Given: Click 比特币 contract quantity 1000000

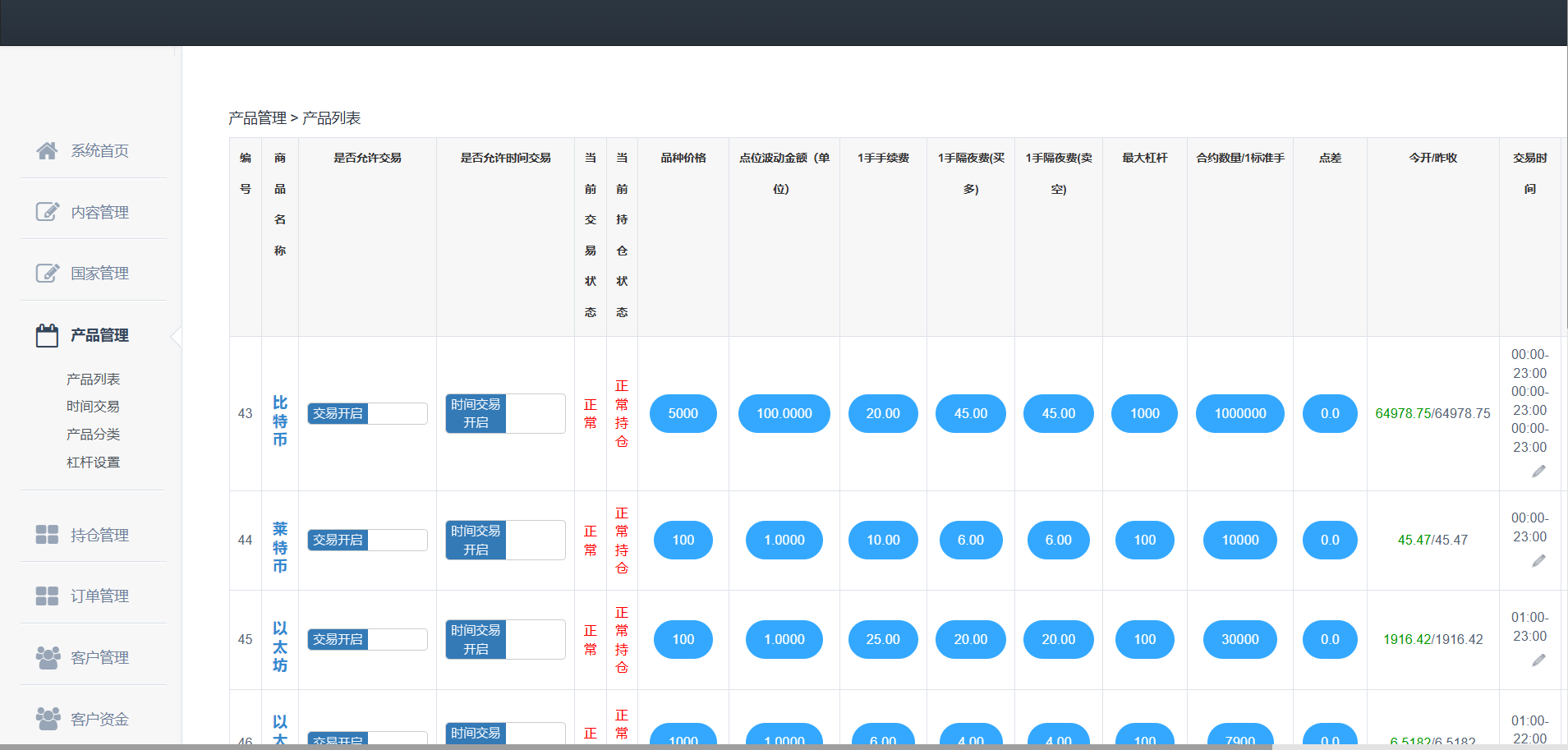Looking at the screenshot, I should pyautogui.click(x=1239, y=413).
